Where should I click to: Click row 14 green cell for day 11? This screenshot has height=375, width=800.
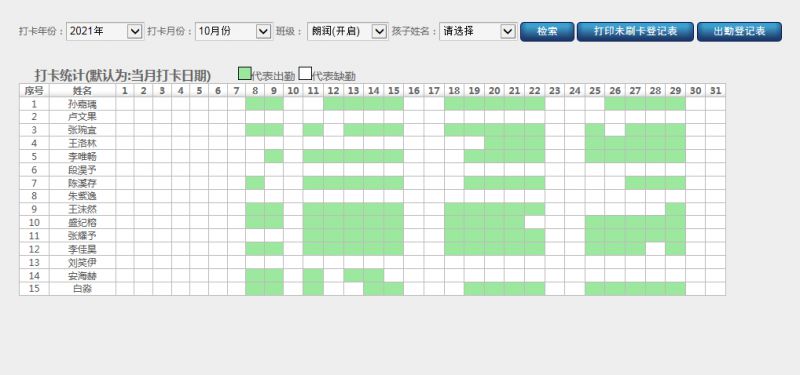[313, 276]
